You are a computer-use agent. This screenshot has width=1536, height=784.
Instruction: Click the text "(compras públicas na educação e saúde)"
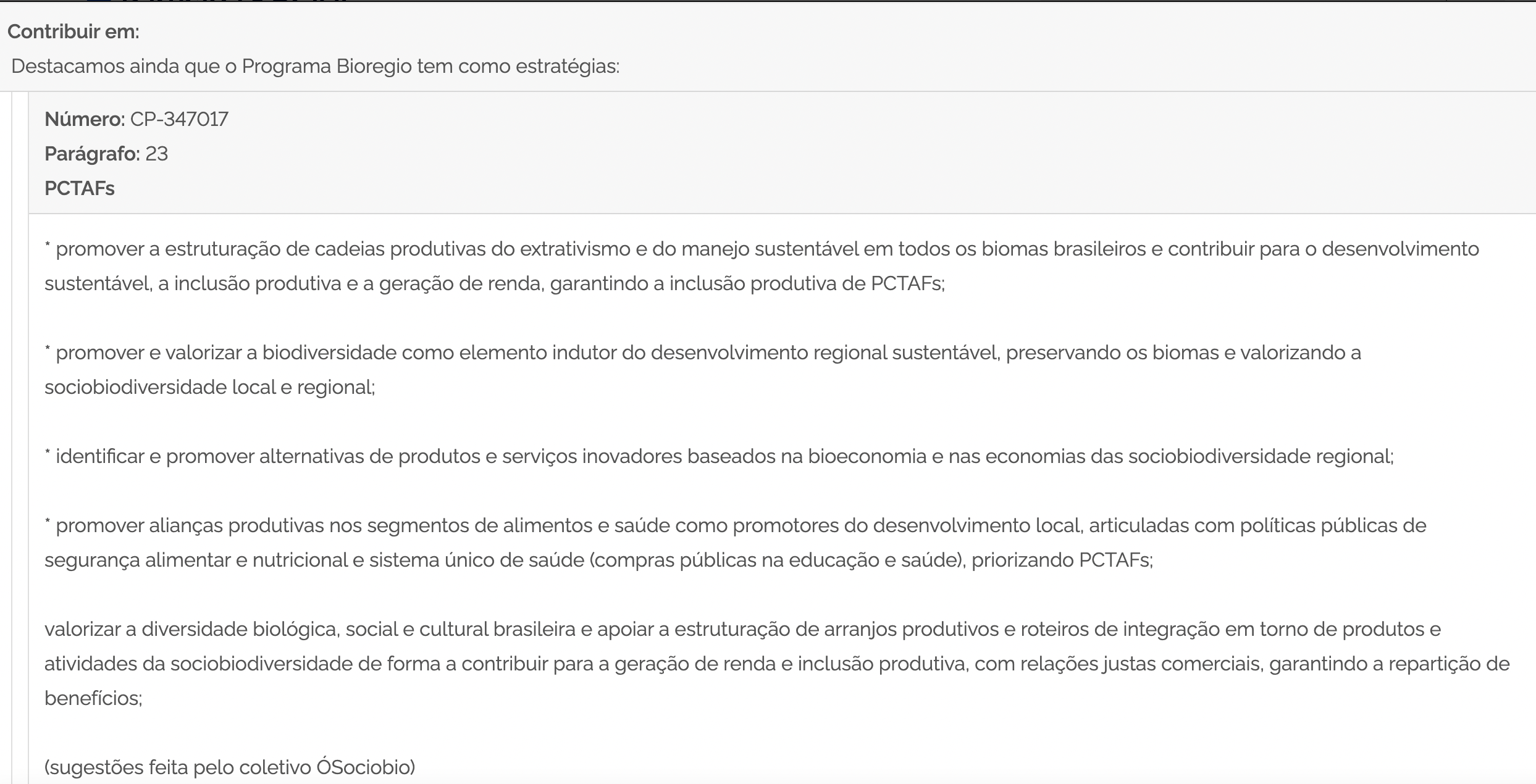[778, 561]
